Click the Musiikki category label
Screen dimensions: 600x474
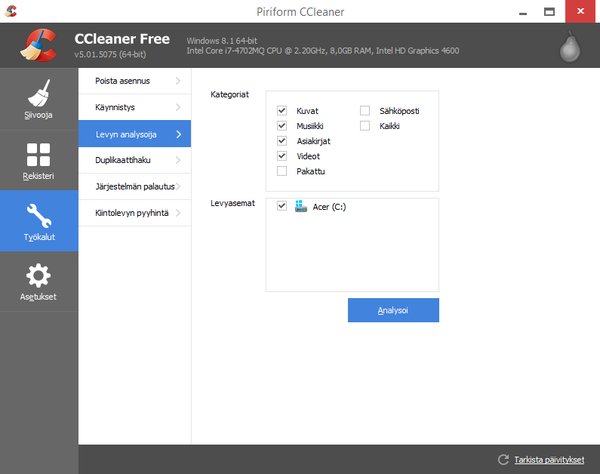(x=310, y=126)
